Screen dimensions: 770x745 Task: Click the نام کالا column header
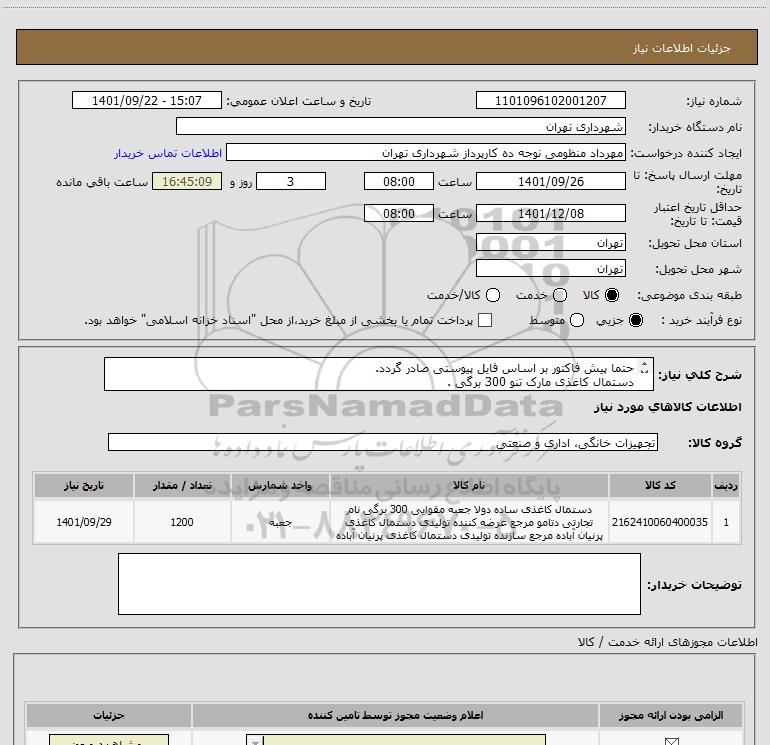[x=469, y=485]
